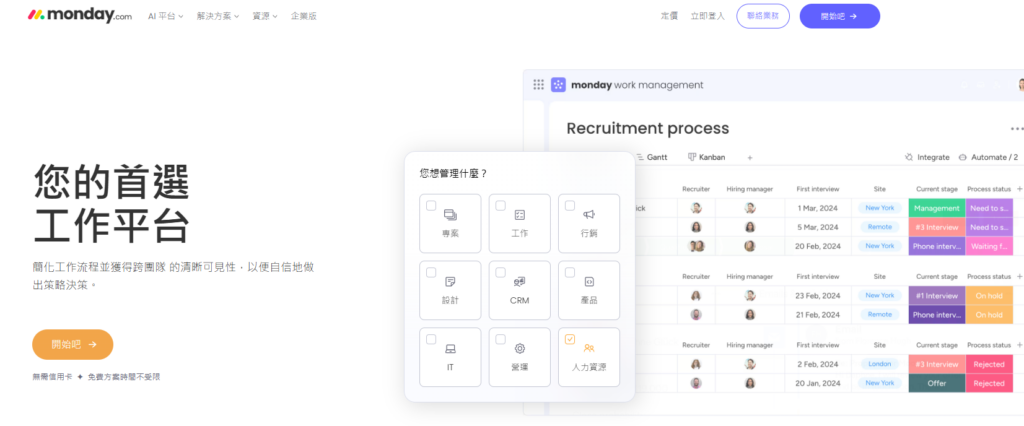Click the purple monday work management product icon

coord(558,84)
